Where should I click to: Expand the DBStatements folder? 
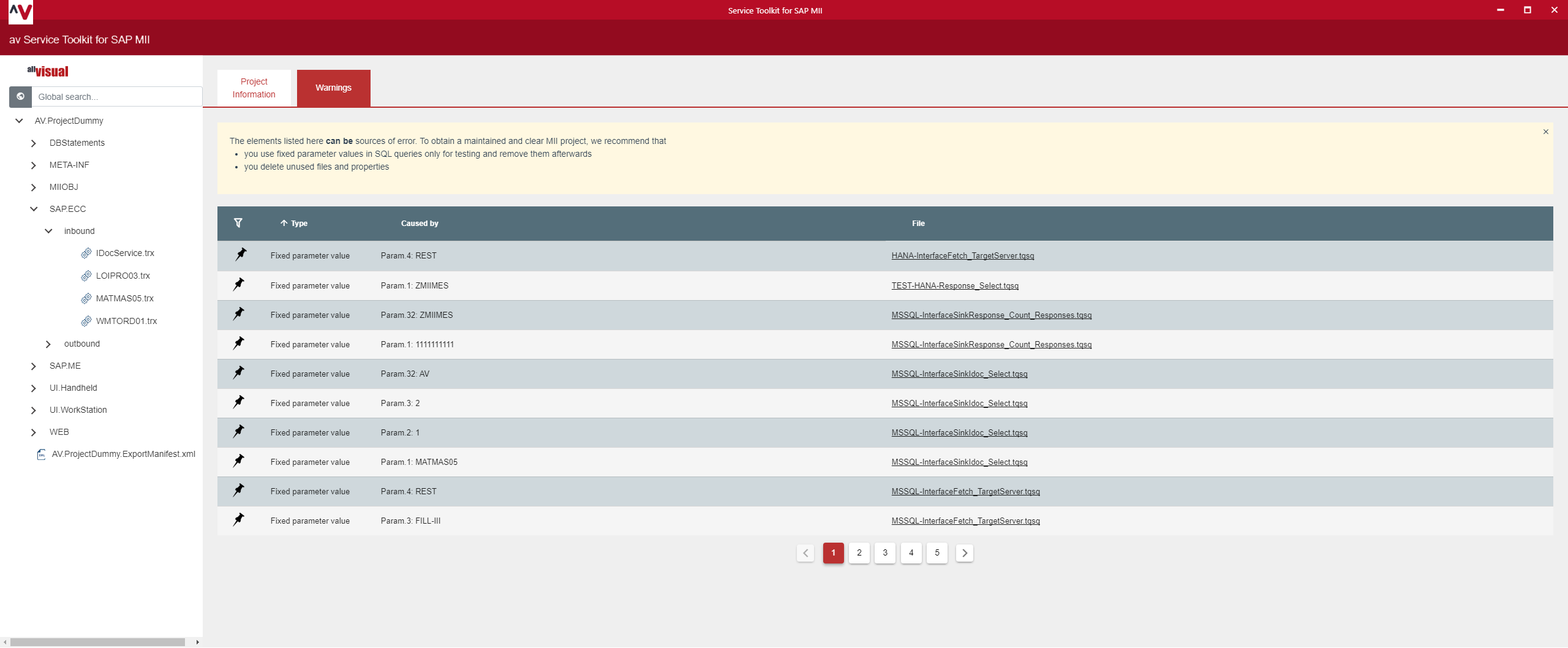34,143
